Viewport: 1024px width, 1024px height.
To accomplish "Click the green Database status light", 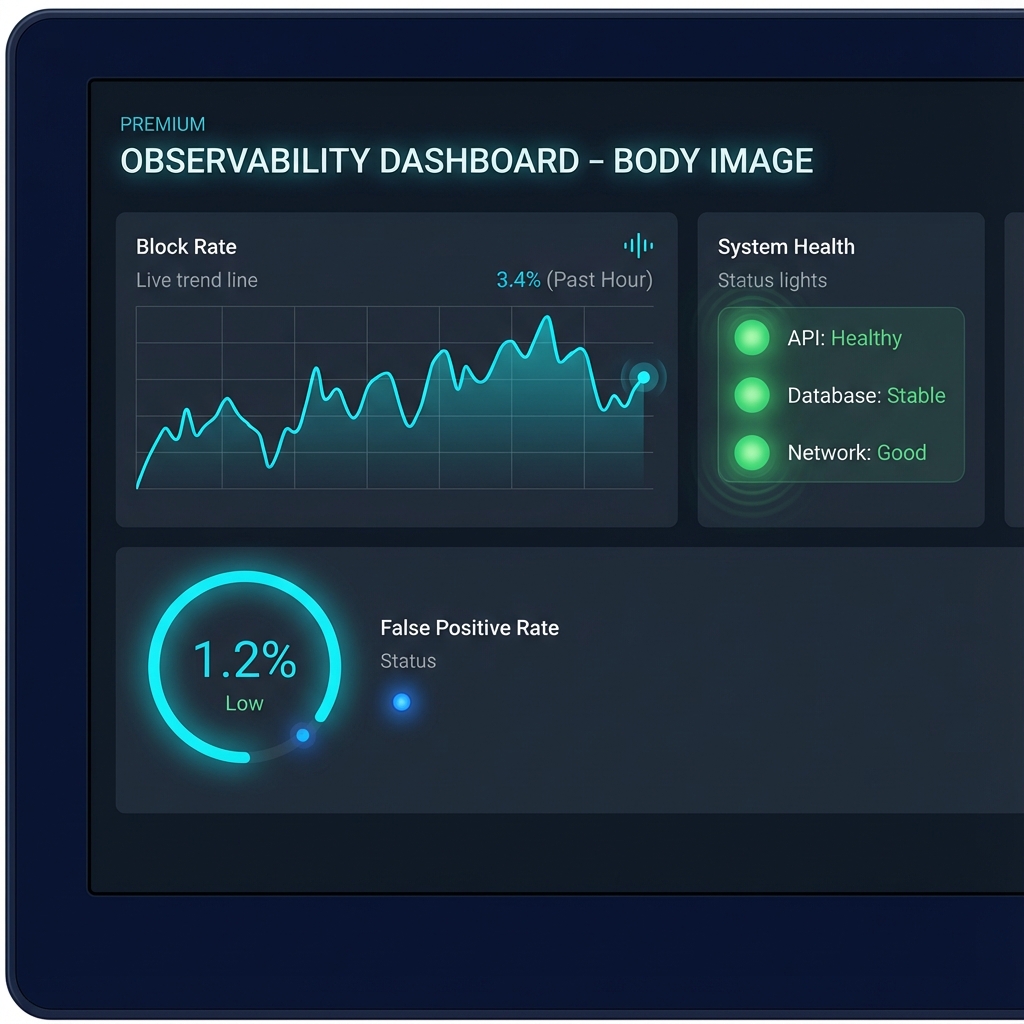I will point(751,395).
